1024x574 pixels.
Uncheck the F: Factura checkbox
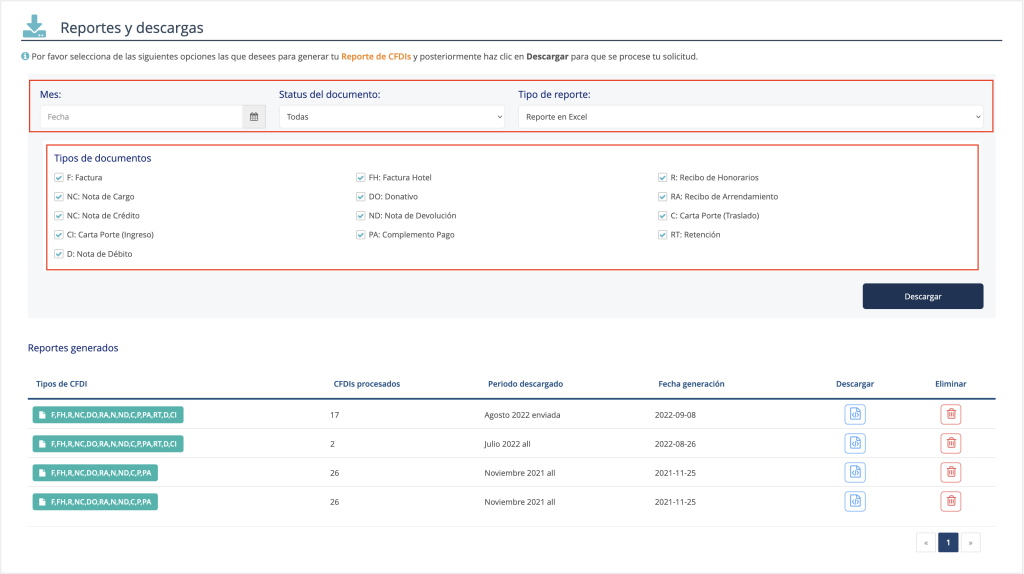click(59, 178)
